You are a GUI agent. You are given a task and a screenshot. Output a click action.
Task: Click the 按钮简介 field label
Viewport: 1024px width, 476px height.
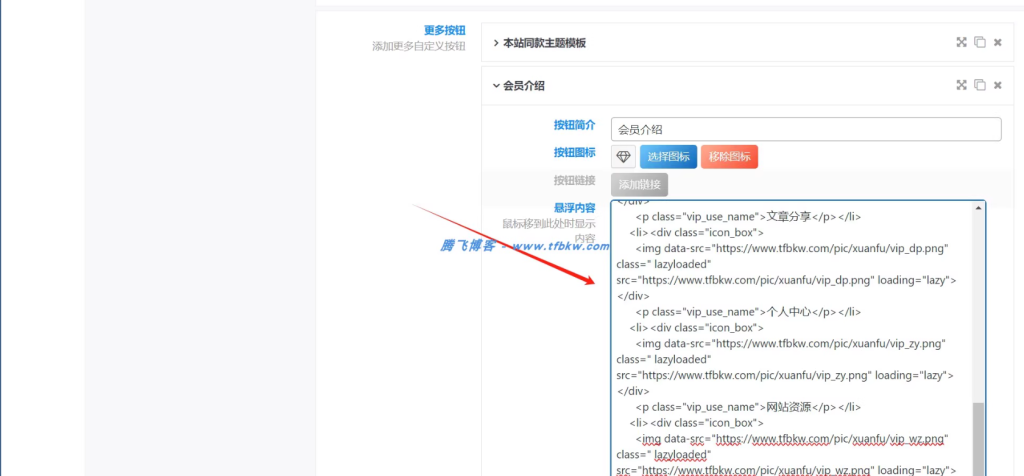point(575,125)
